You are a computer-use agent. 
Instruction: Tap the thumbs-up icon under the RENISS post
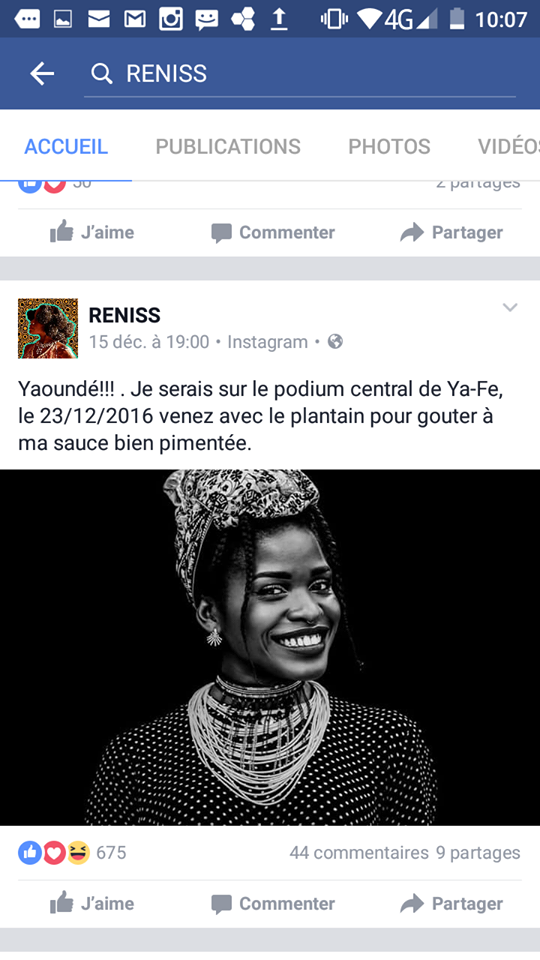pyautogui.click(x=61, y=903)
